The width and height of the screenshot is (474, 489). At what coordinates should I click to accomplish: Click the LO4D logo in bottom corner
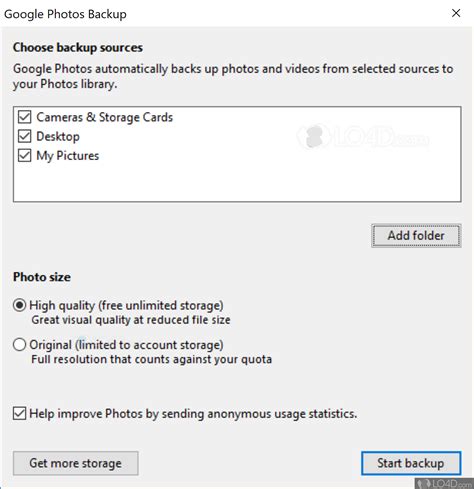(444, 483)
